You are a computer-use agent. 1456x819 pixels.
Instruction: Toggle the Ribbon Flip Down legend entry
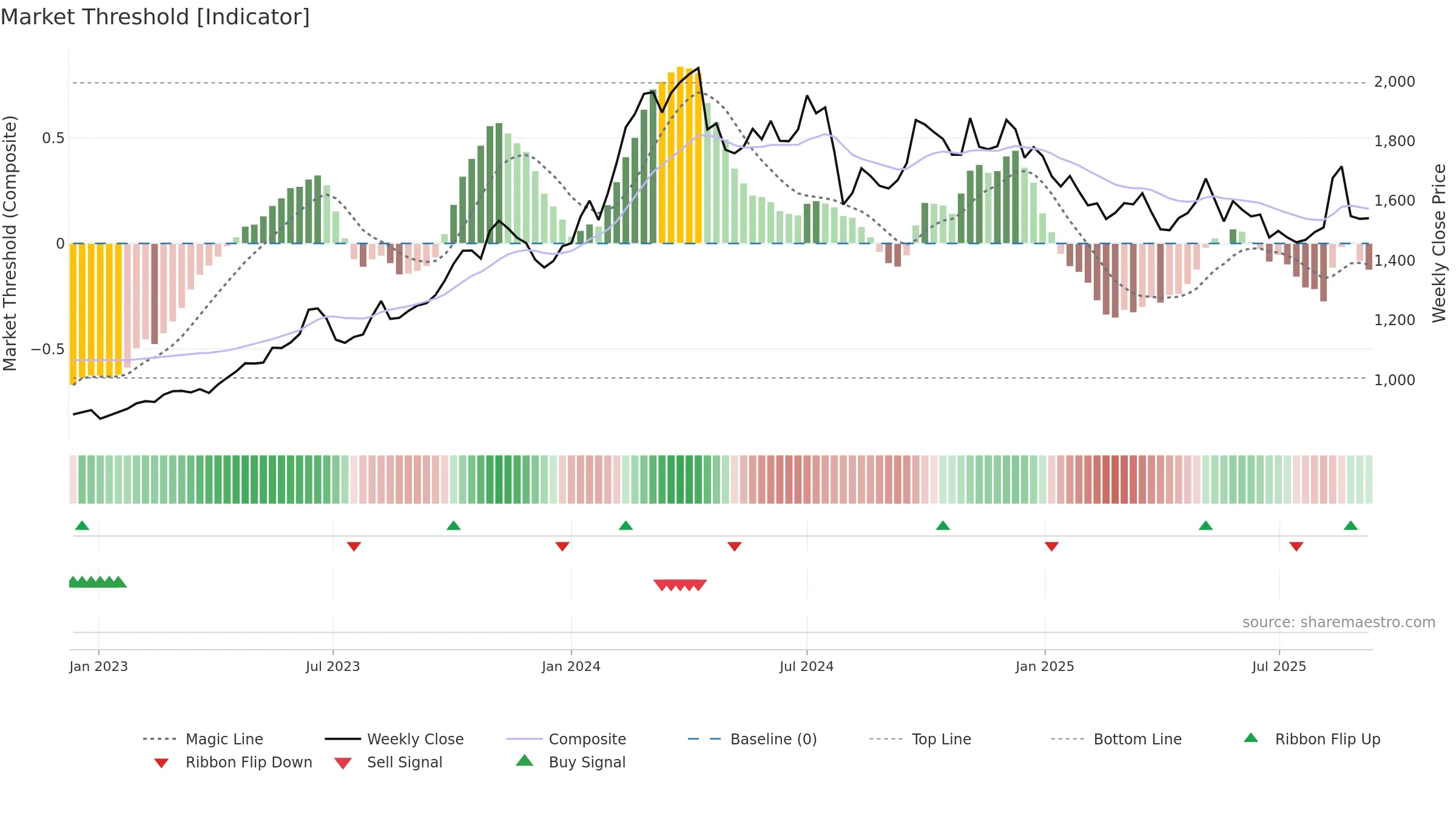point(232,762)
